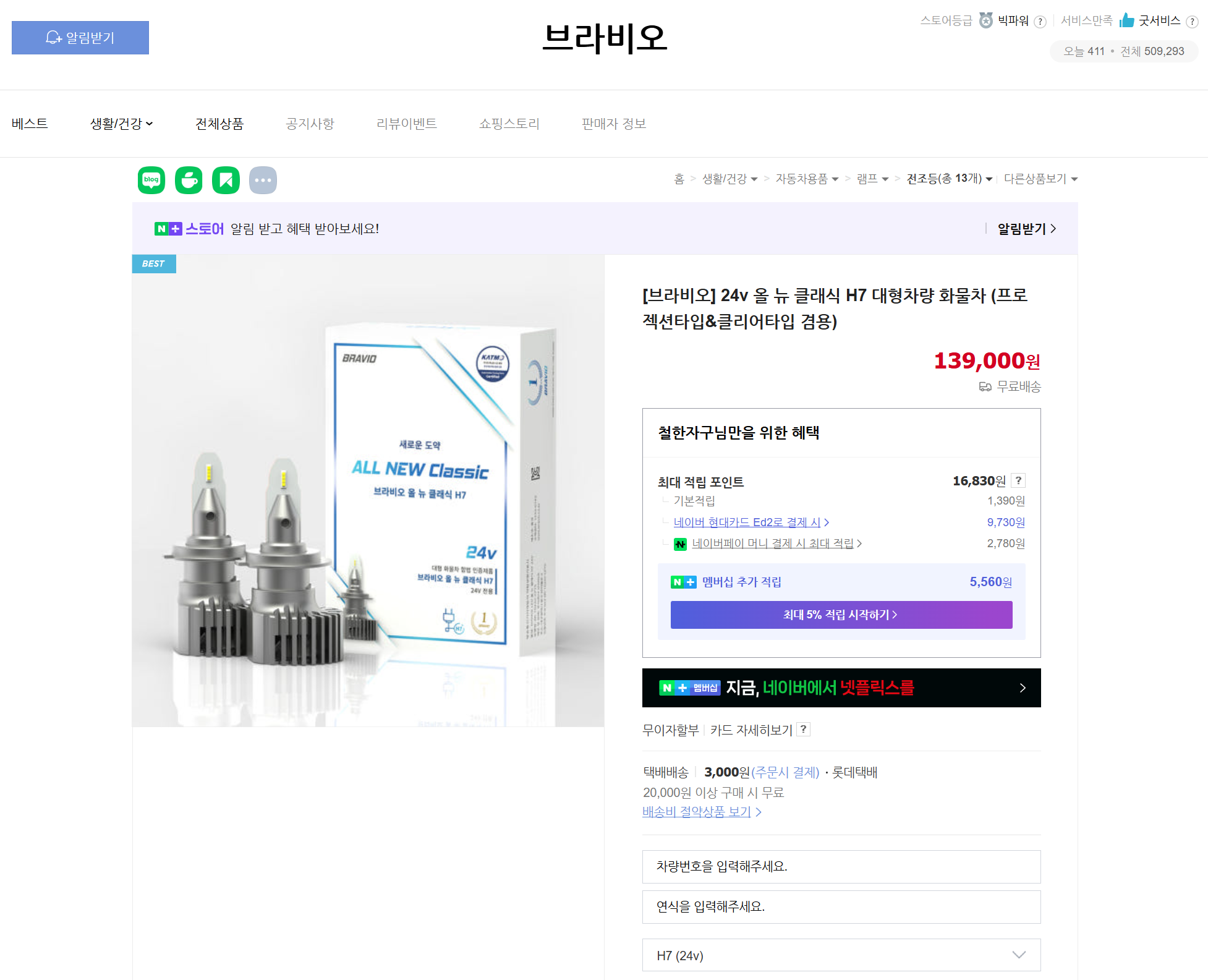This screenshot has height=980, width=1208.
Task: Click the Keep bookmark share icon
Action: [x=226, y=180]
